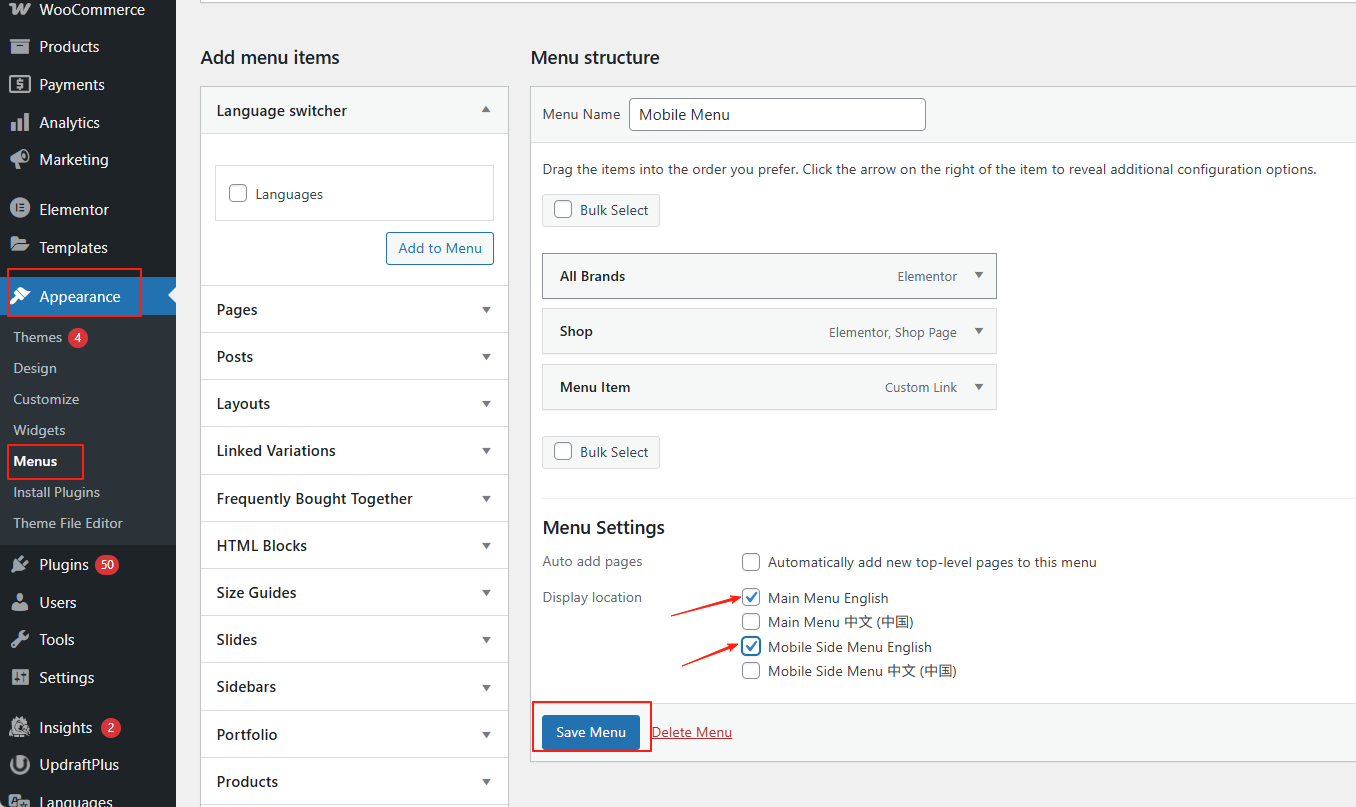The image size is (1356, 807).
Task: Click the Marketing megaphone icon
Action: click(19, 160)
